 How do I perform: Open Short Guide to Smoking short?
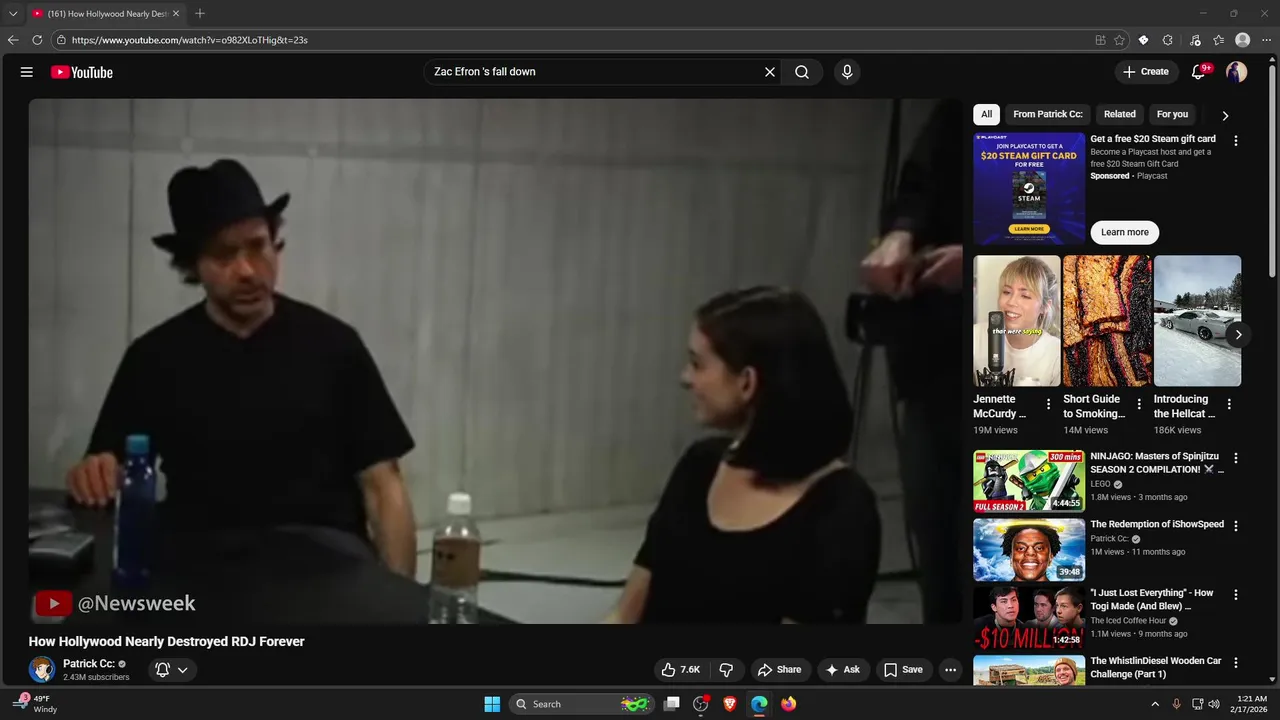click(x=1107, y=321)
